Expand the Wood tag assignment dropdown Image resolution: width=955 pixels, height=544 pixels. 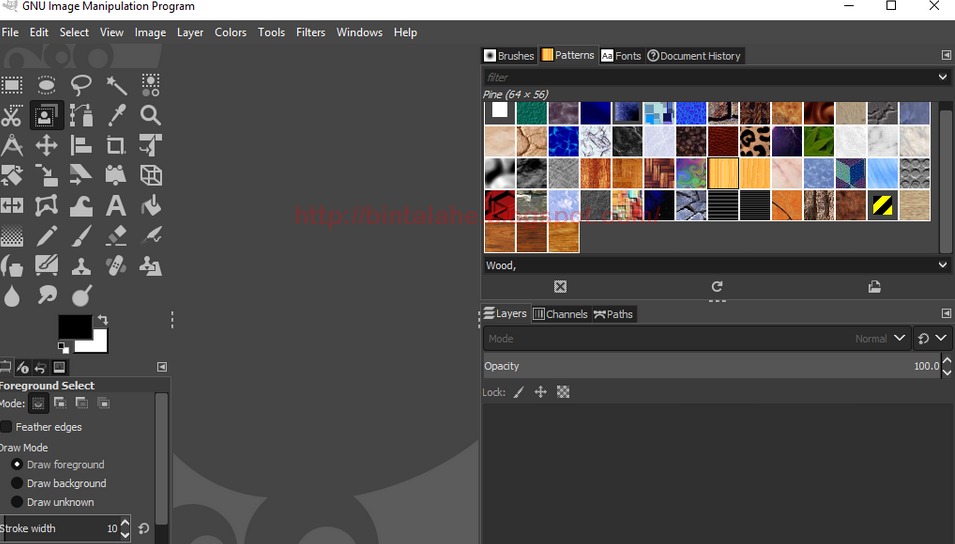click(942, 265)
